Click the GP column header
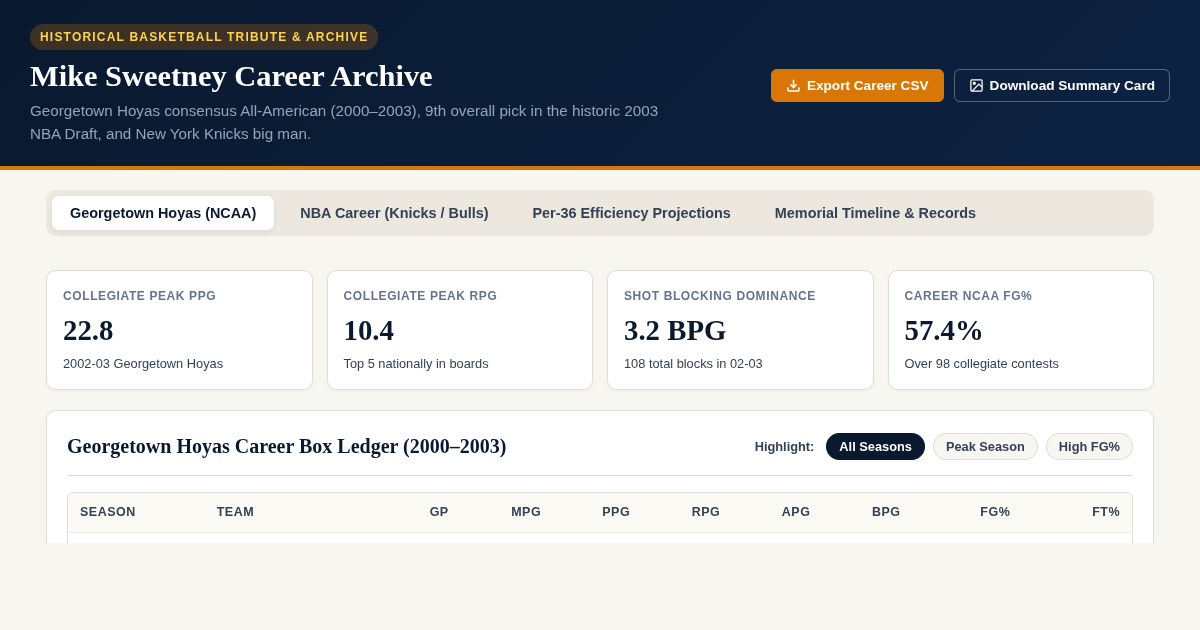This screenshot has height=630, width=1200. tap(439, 512)
